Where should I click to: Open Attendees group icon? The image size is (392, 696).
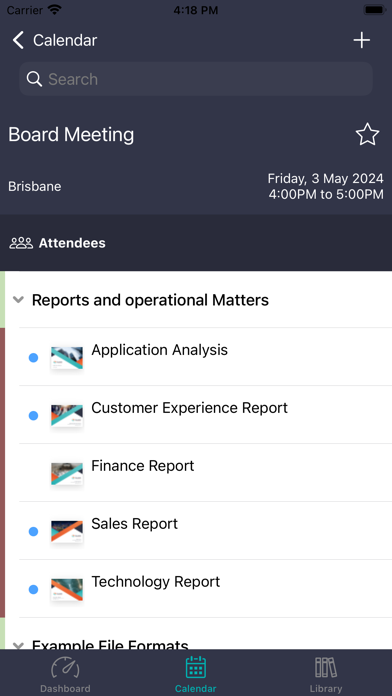pos(21,243)
